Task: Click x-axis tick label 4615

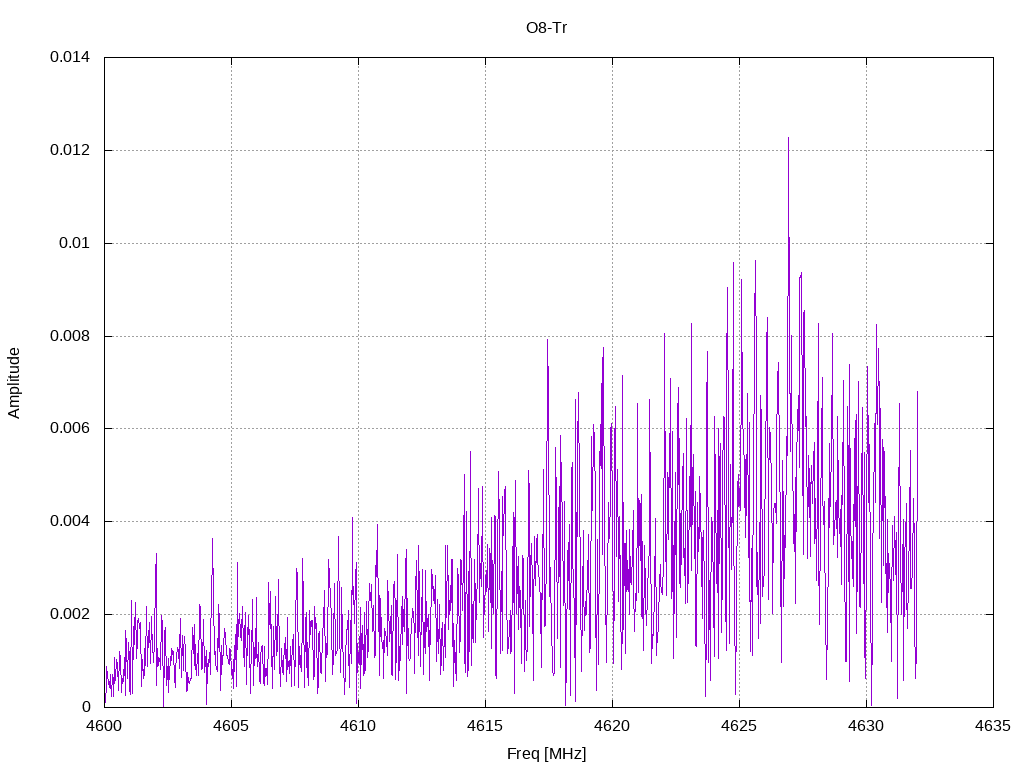Action: tap(485, 726)
